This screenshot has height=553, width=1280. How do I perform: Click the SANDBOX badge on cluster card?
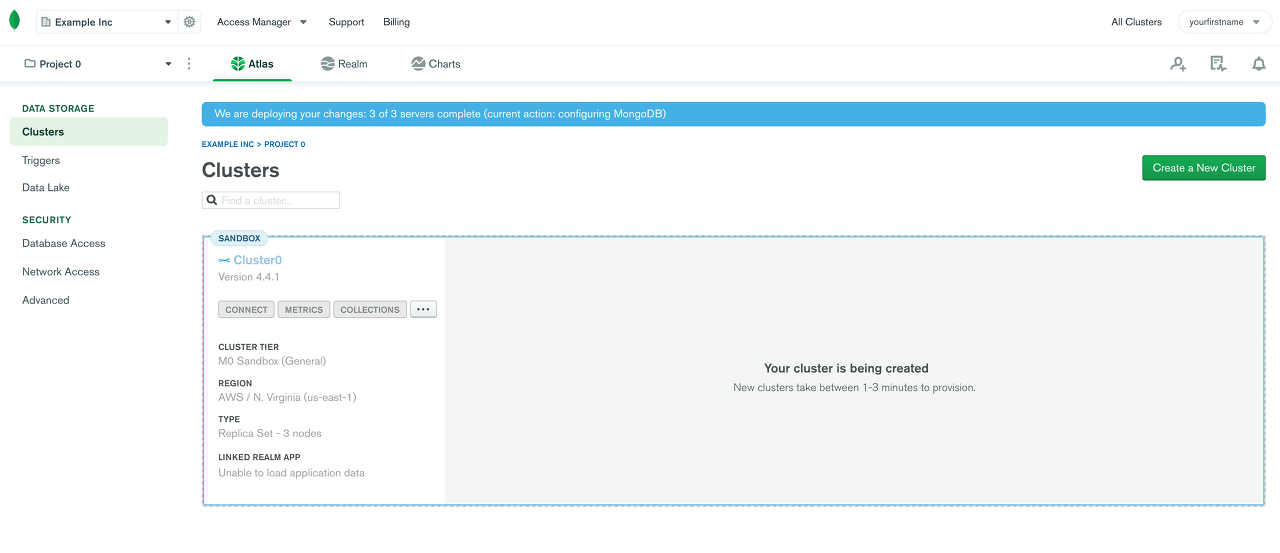click(x=239, y=239)
